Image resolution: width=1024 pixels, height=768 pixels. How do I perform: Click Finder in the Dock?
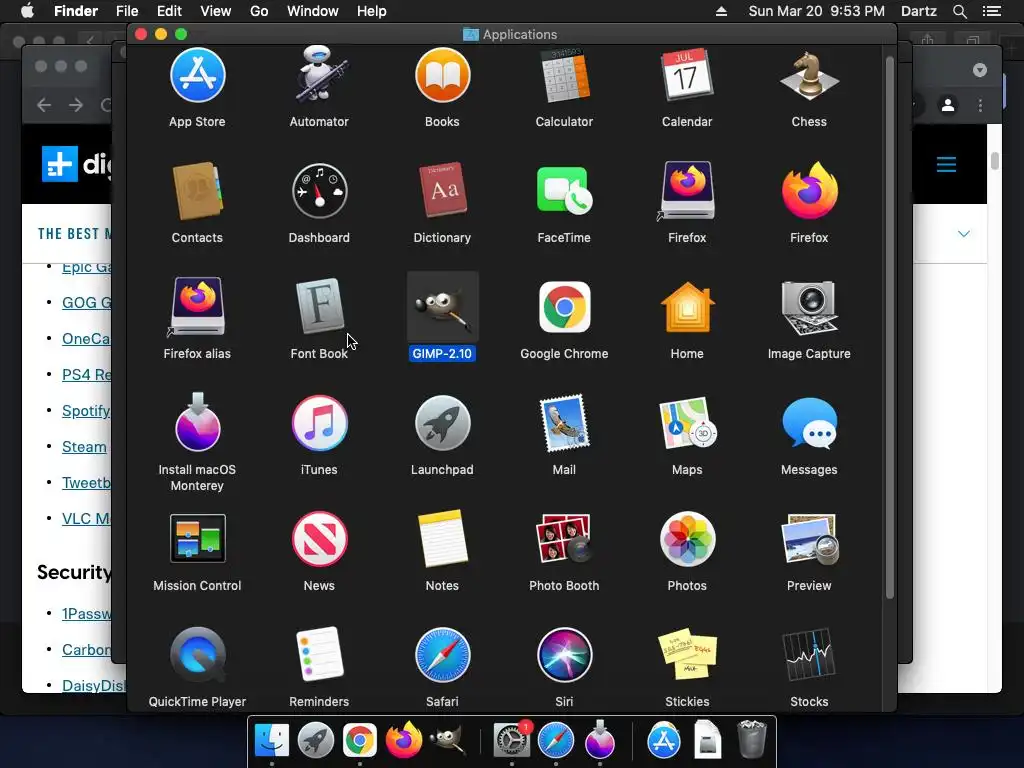(x=272, y=740)
